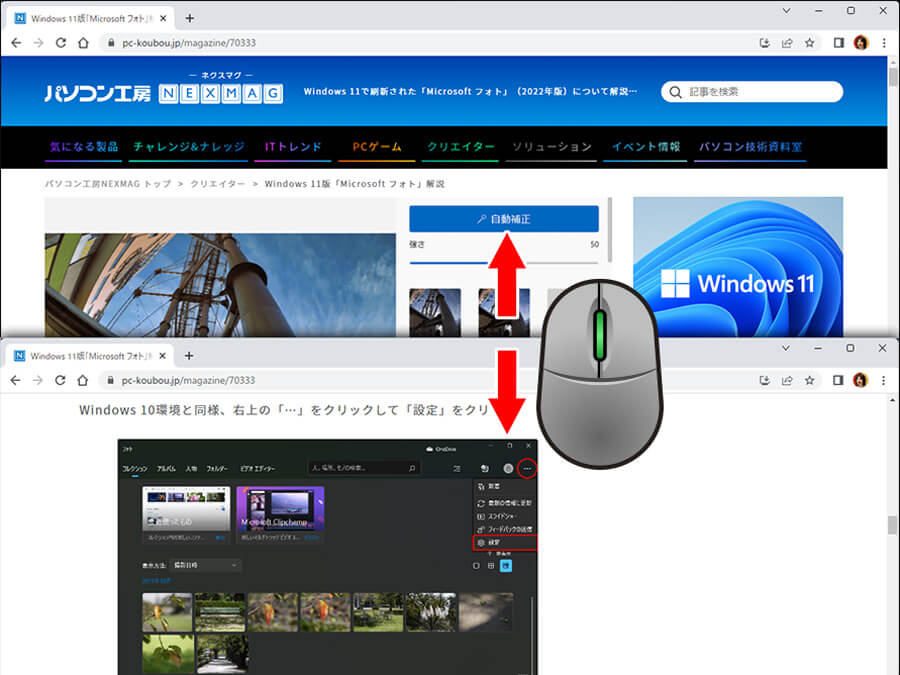Select 人物 tab in Photos app
Screen dimensions: 900x675
coord(191,469)
